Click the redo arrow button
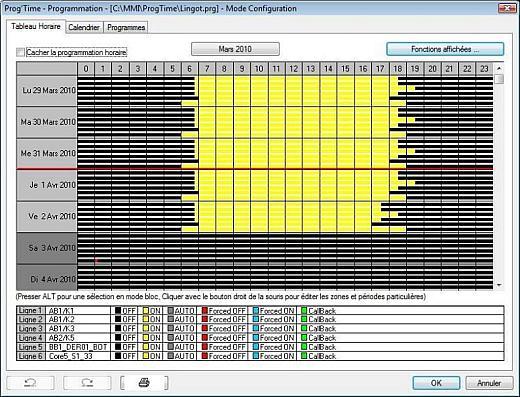This screenshot has height=397, width=520. [87, 383]
